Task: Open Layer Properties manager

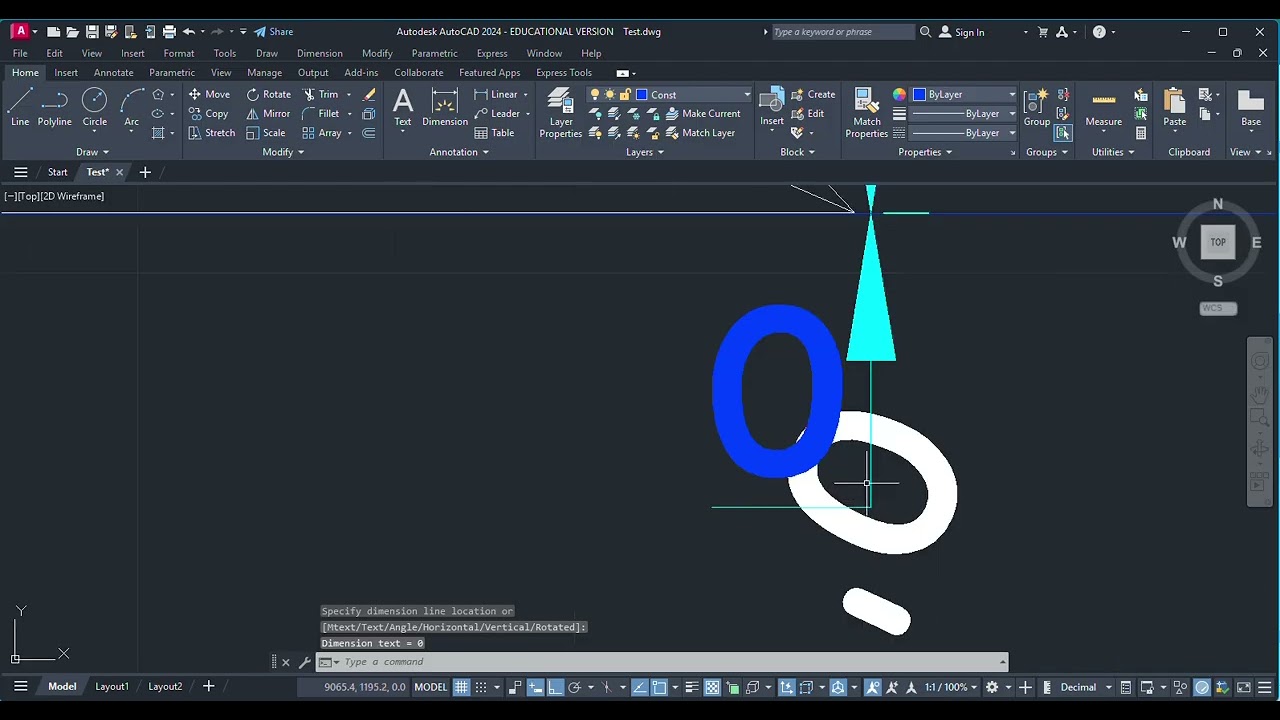Action: point(561,113)
